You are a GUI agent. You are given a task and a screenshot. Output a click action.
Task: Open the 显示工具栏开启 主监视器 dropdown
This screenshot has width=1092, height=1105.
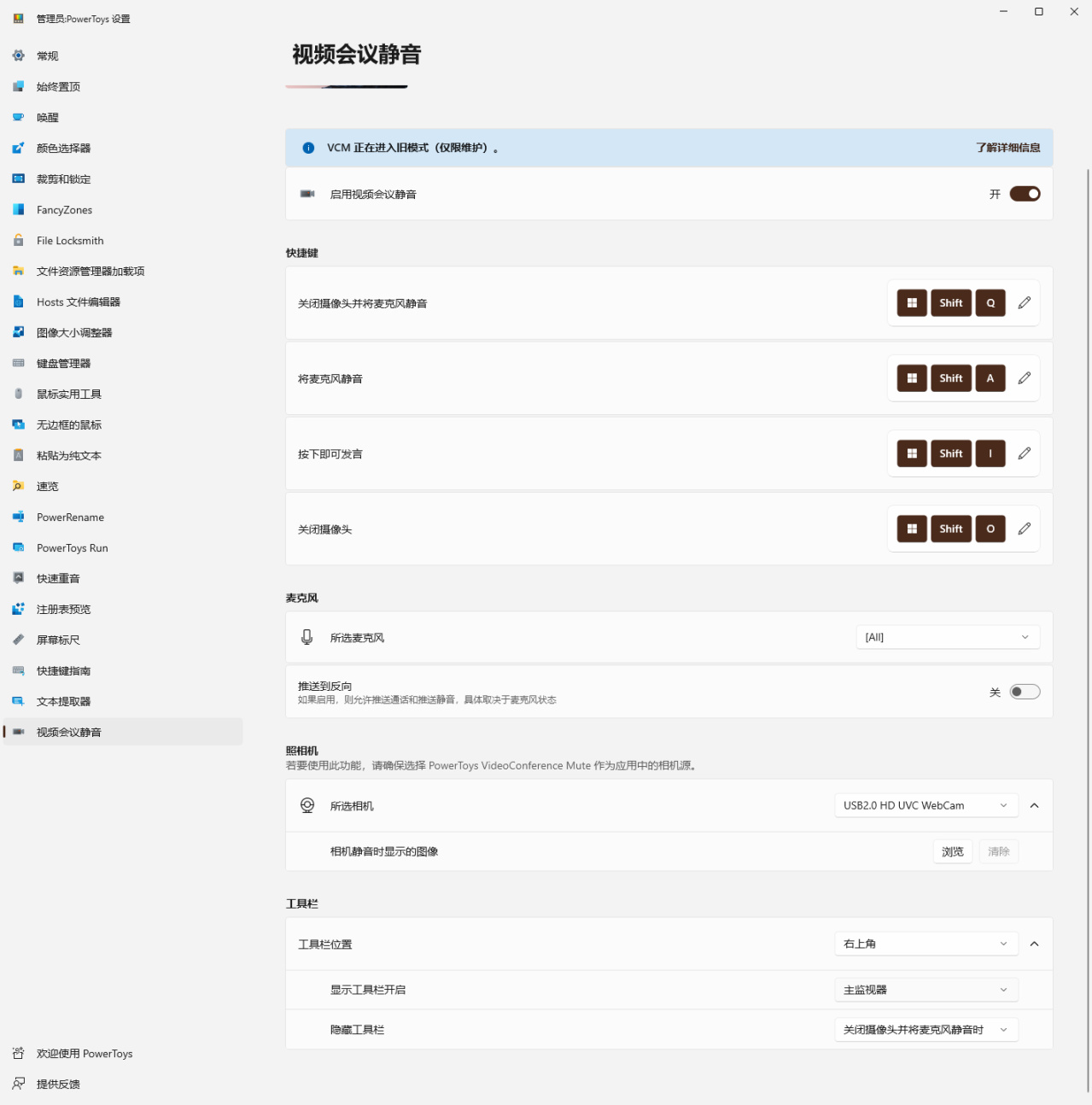pos(926,990)
